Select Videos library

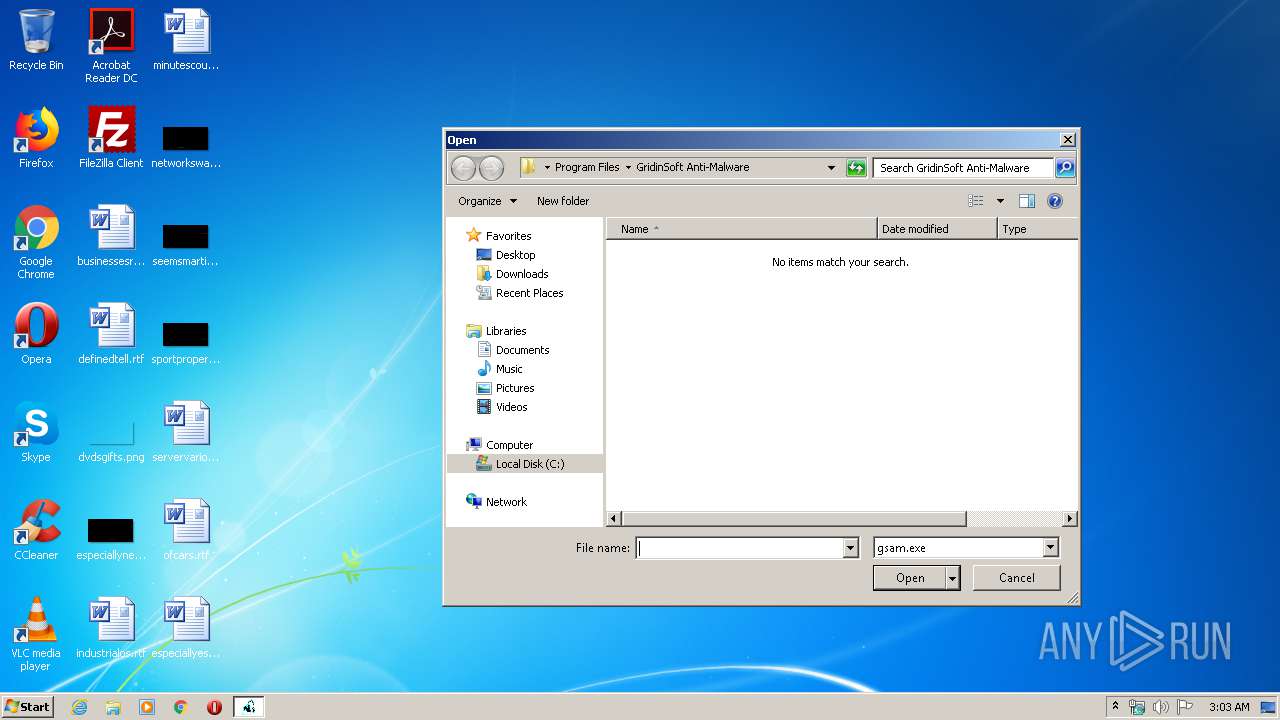(x=511, y=407)
